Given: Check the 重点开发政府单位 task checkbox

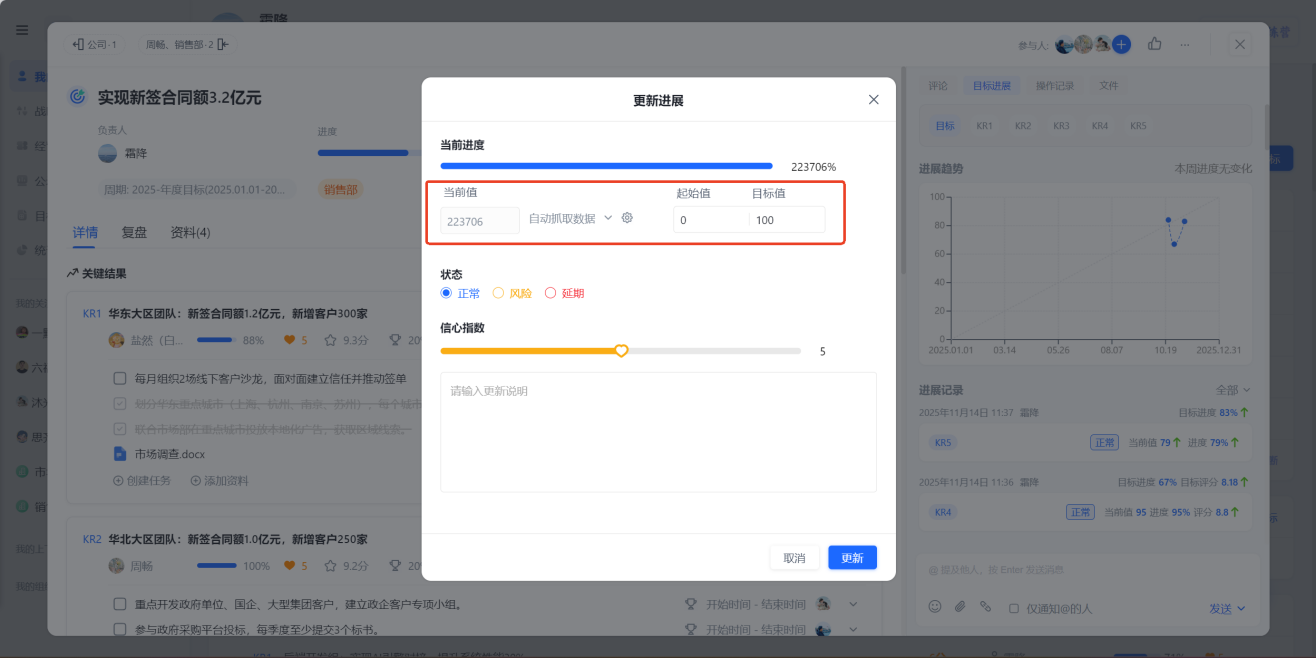Looking at the screenshot, I should click(120, 604).
